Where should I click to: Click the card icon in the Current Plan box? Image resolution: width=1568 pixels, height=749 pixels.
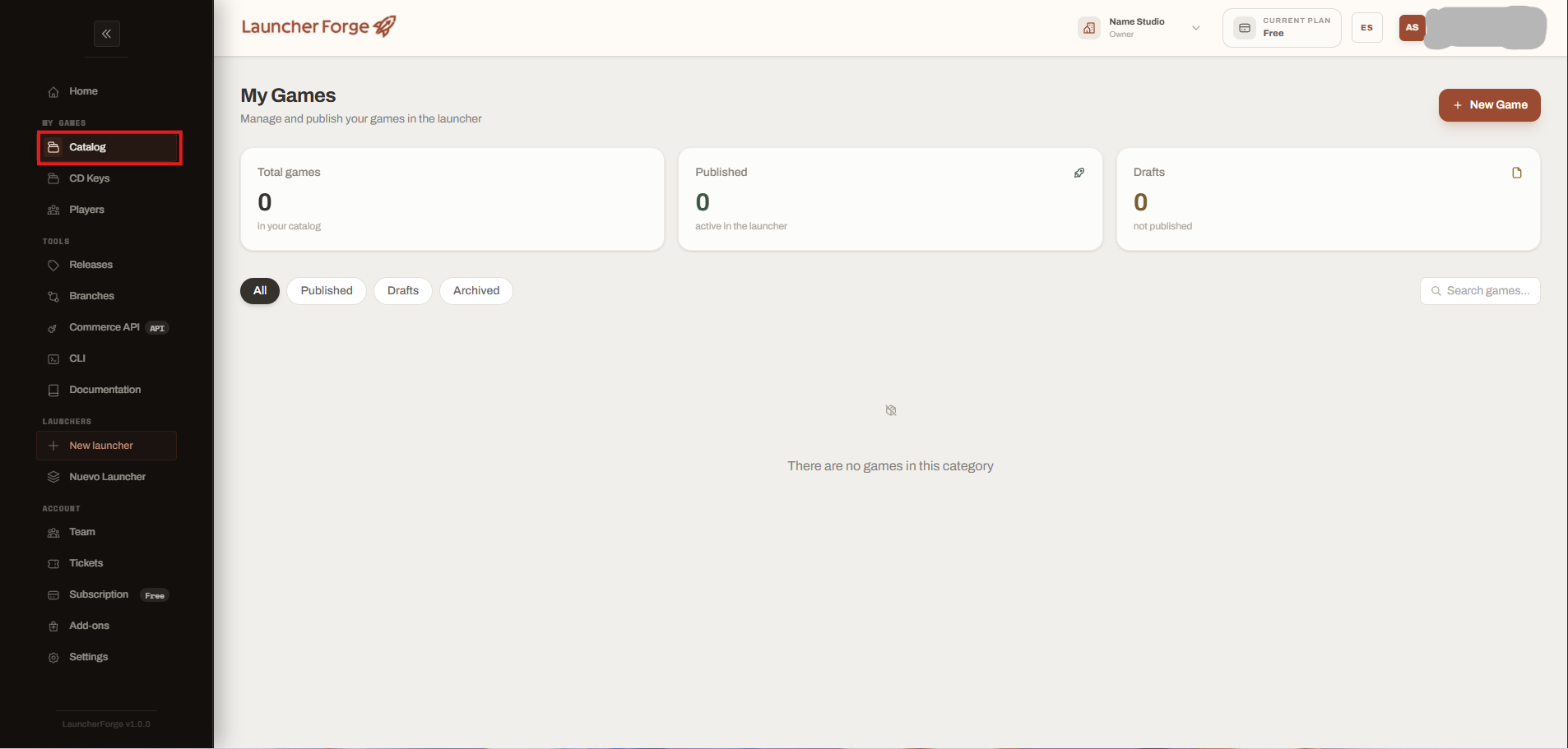(x=1245, y=28)
